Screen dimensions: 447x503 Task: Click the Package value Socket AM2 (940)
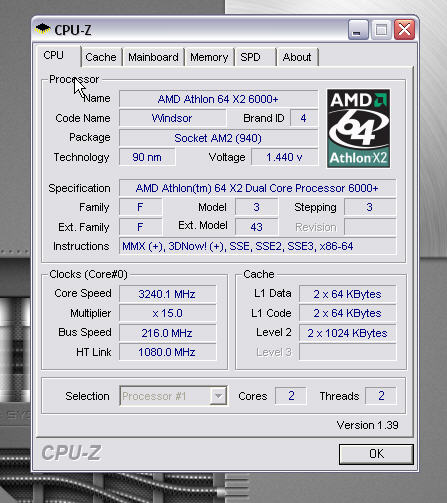point(218,138)
